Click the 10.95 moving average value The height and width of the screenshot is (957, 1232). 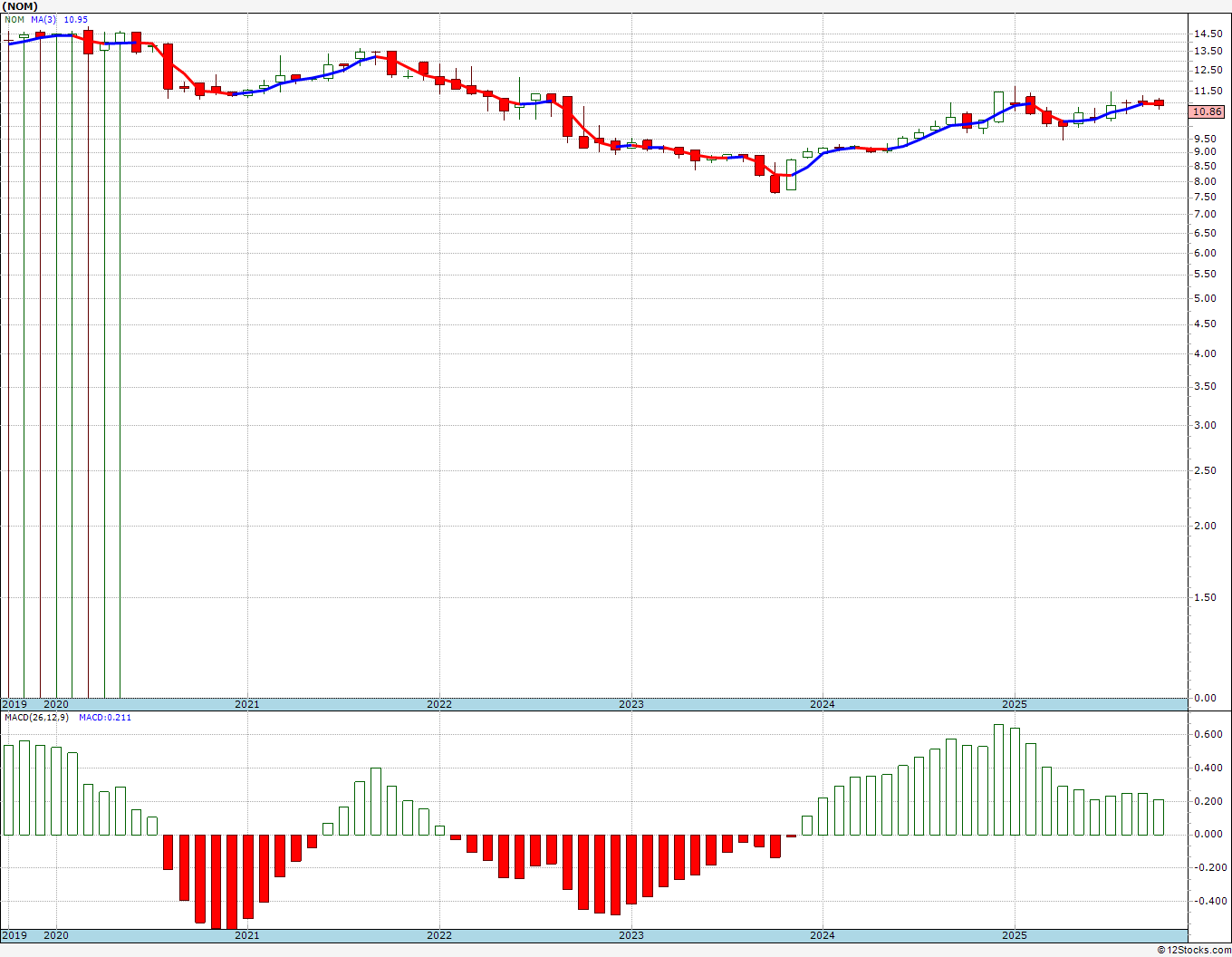pyautogui.click(x=75, y=19)
